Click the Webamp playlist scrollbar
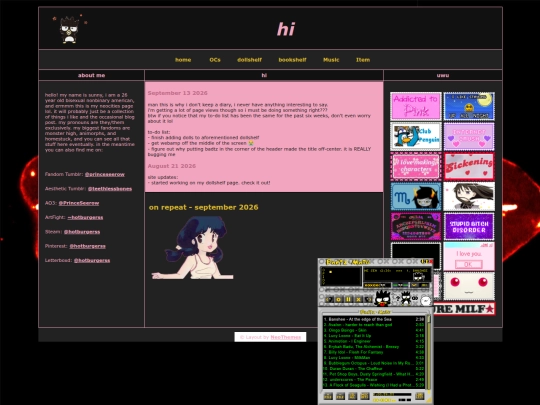 429,353
